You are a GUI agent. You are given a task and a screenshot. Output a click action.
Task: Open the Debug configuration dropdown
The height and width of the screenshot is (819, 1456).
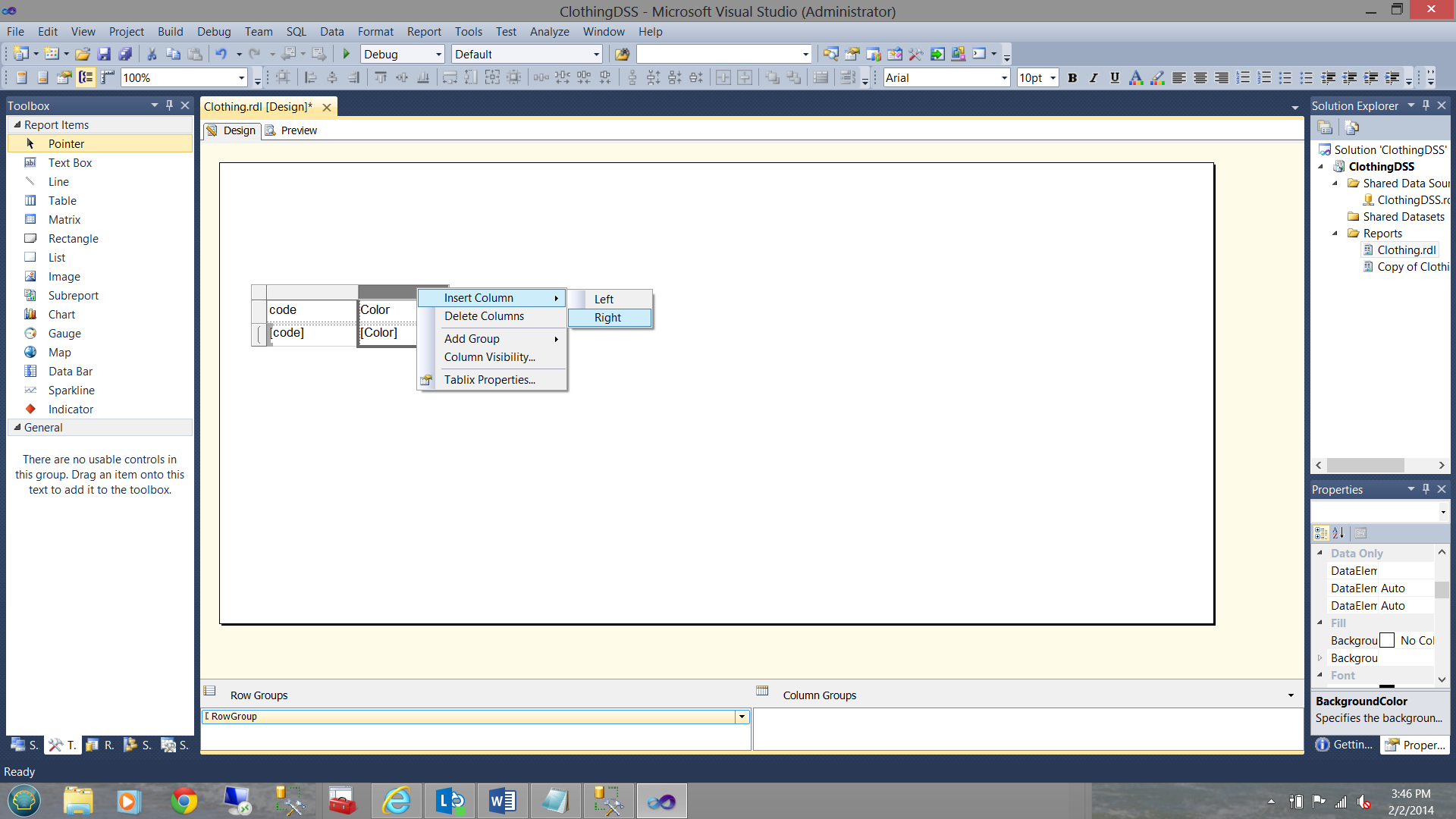438,54
